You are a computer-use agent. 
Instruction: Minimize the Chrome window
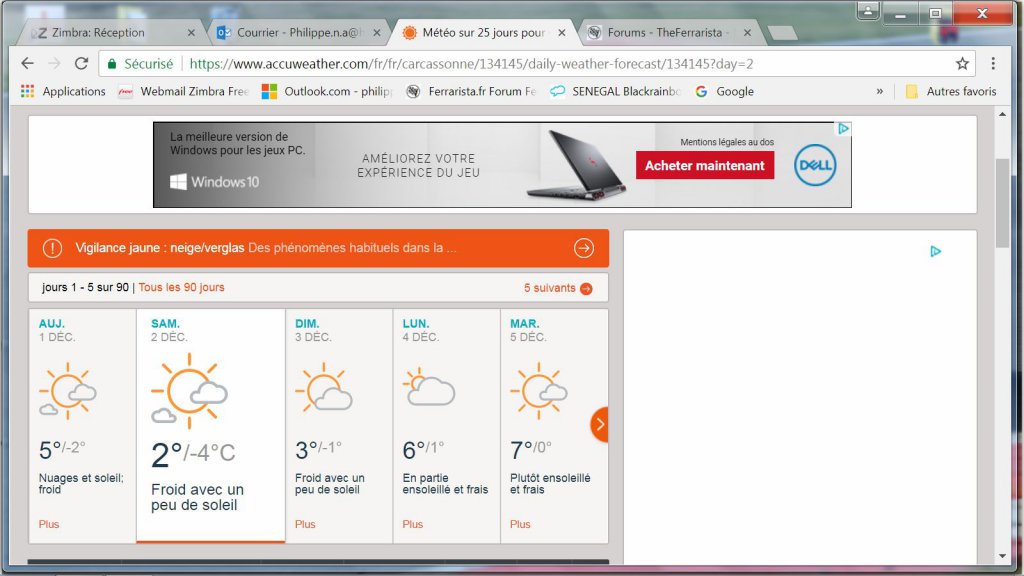901,13
